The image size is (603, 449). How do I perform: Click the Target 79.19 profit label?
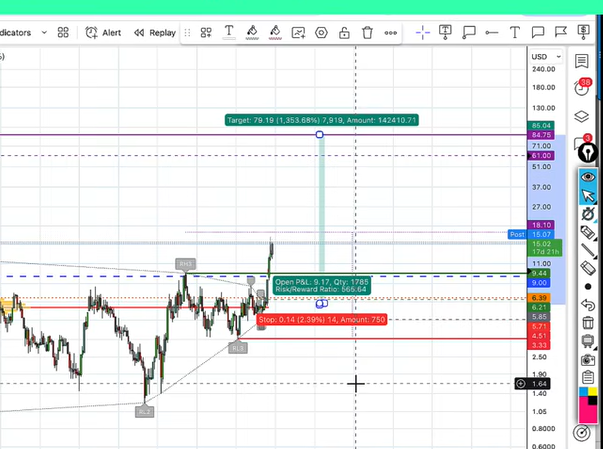click(x=321, y=120)
